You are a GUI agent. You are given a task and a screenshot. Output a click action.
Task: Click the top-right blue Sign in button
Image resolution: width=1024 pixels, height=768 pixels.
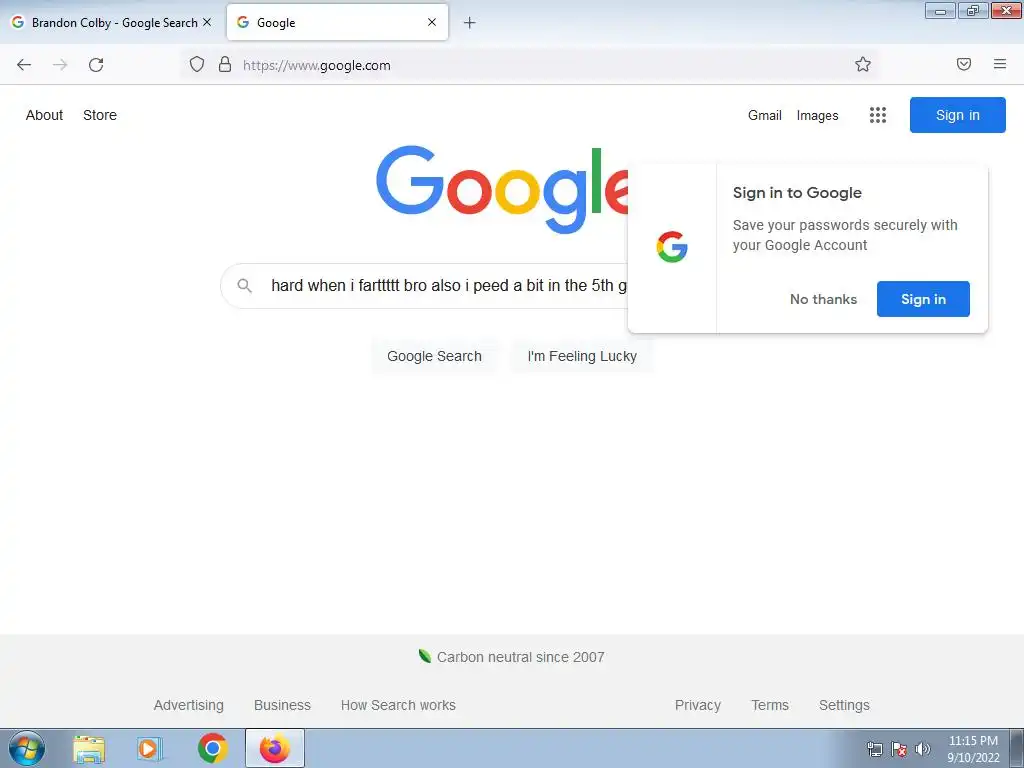(x=957, y=115)
